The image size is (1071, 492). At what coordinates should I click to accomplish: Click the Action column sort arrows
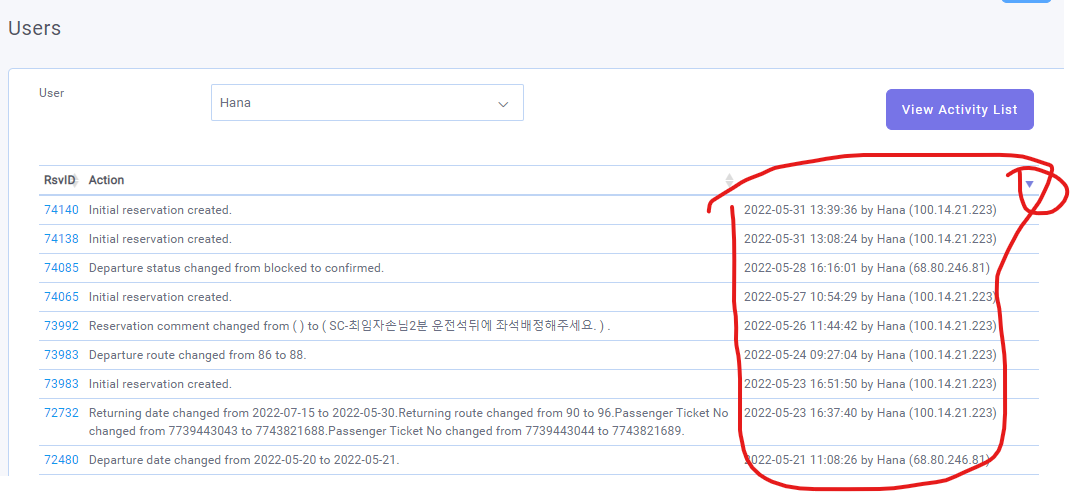point(729,180)
